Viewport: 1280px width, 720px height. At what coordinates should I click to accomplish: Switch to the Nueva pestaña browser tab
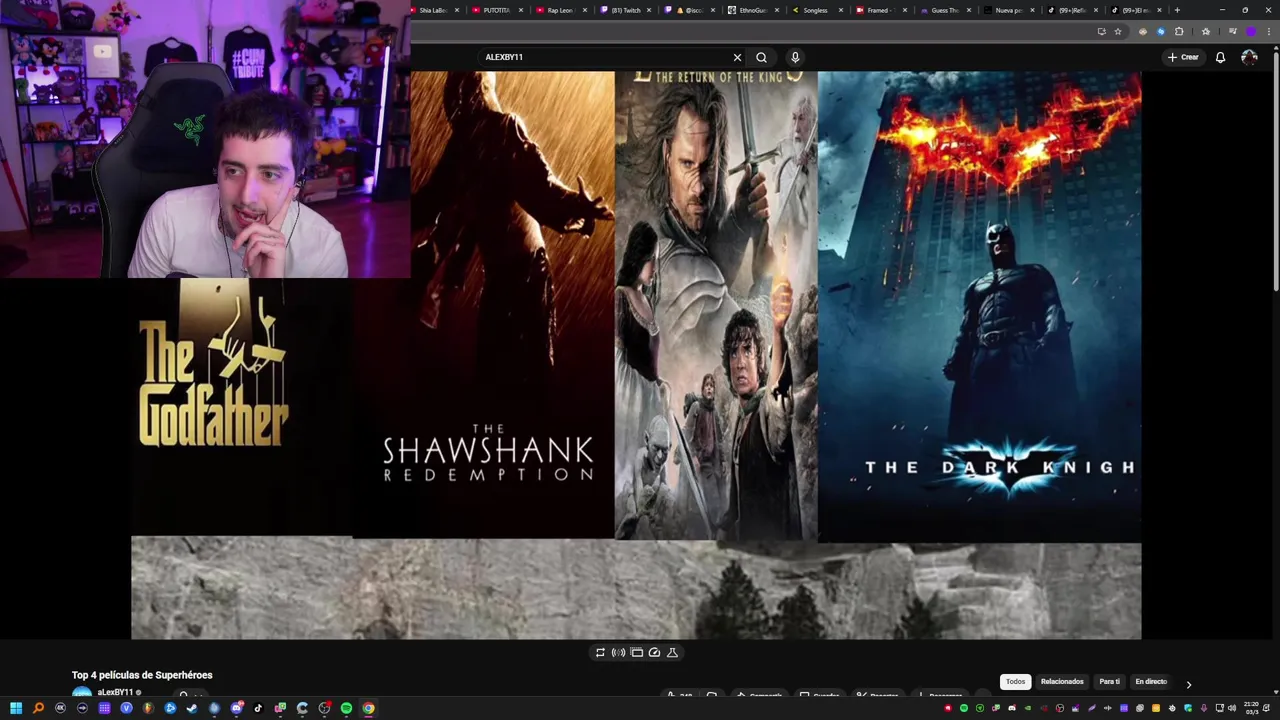[1008, 10]
